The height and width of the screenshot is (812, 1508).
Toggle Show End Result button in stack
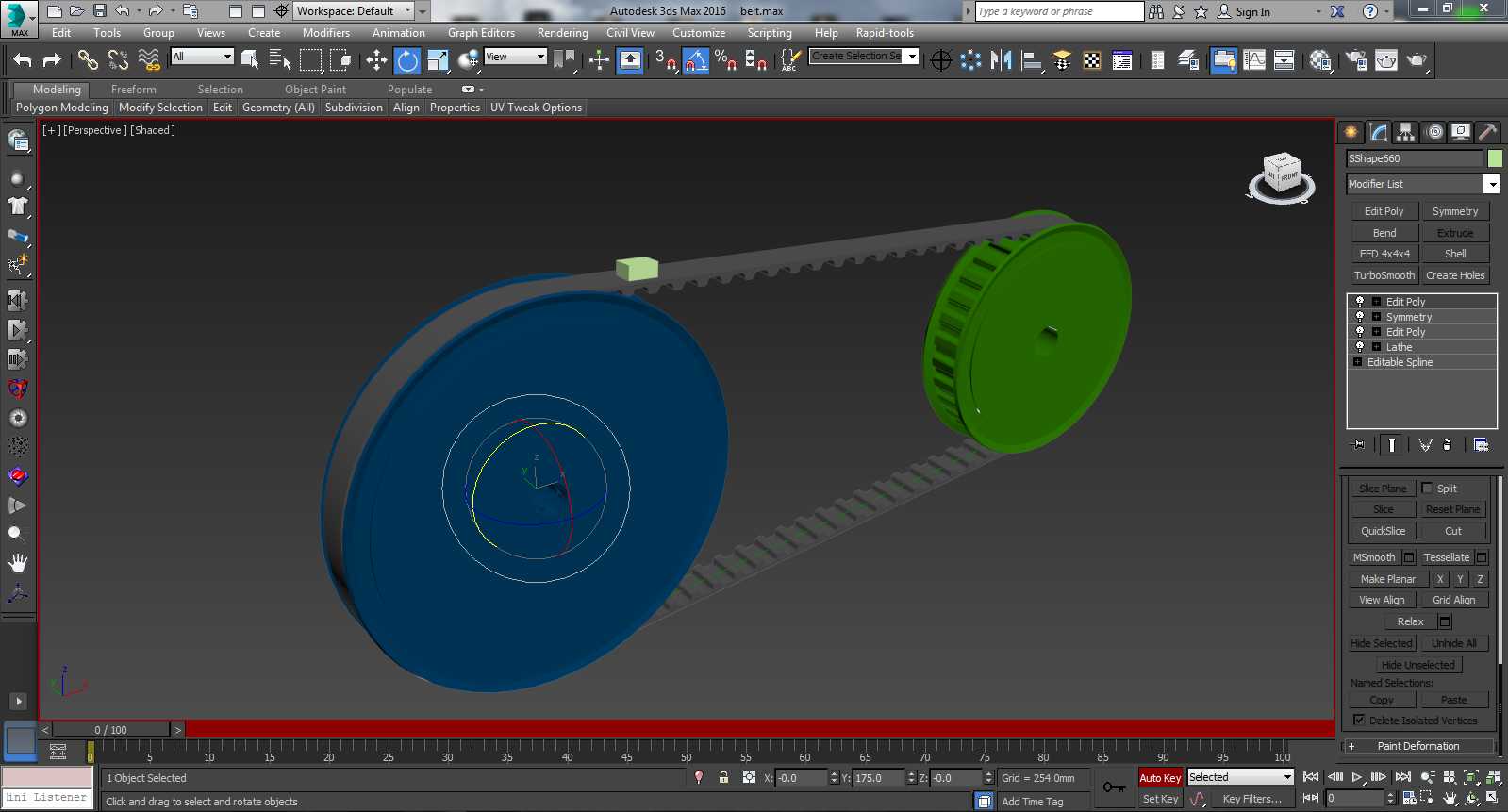pyautogui.click(x=1392, y=445)
